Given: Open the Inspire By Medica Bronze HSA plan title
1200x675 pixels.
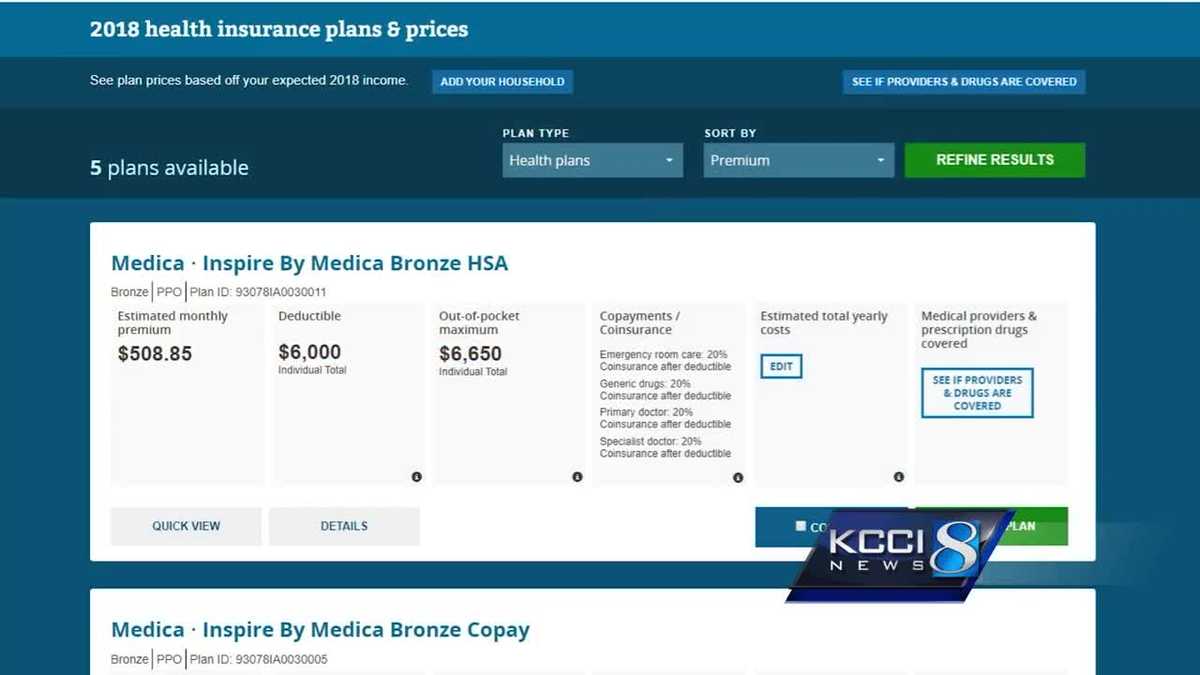Looking at the screenshot, I should point(310,263).
